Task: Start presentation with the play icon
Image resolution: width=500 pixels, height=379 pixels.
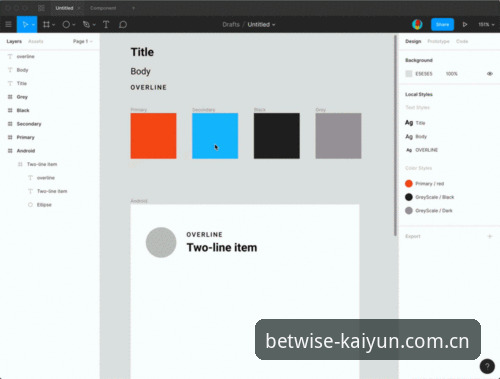Action: [465, 24]
